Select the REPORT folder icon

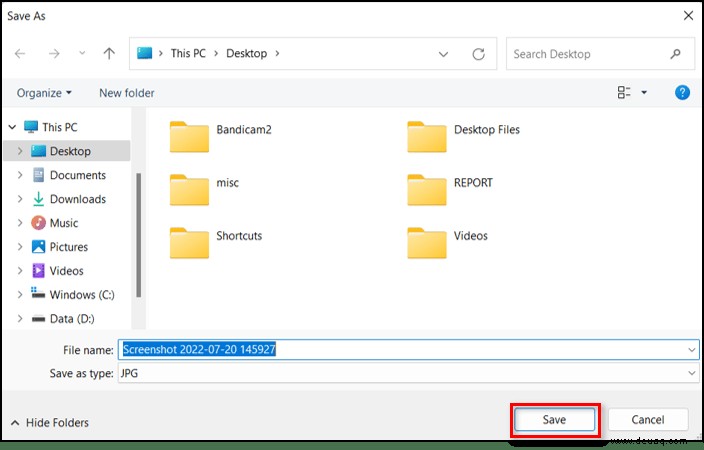pyautogui.click(x=427, y=190)
